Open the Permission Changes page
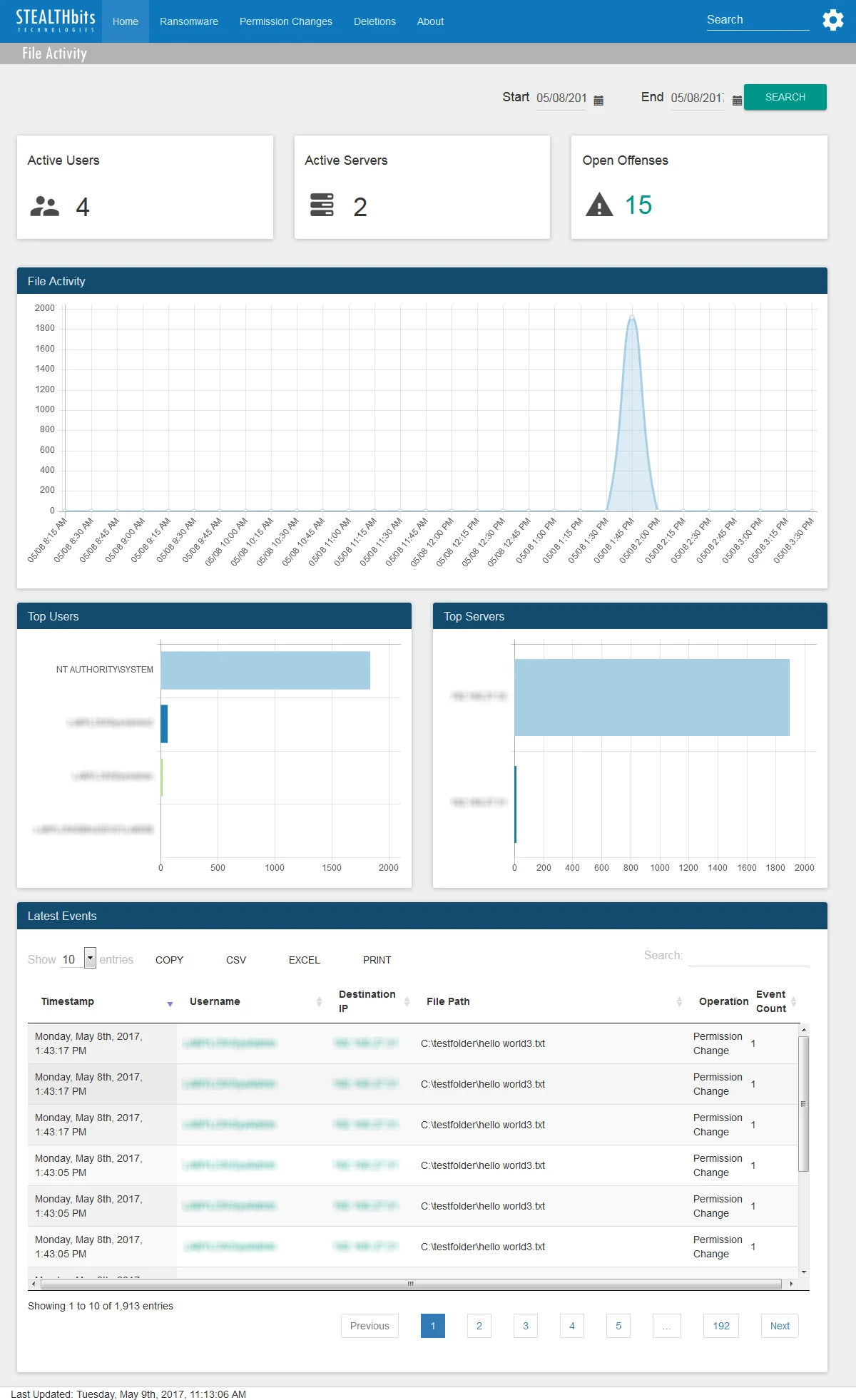Viewport: 856px width, 1400px height. click(x=286, y=21)
